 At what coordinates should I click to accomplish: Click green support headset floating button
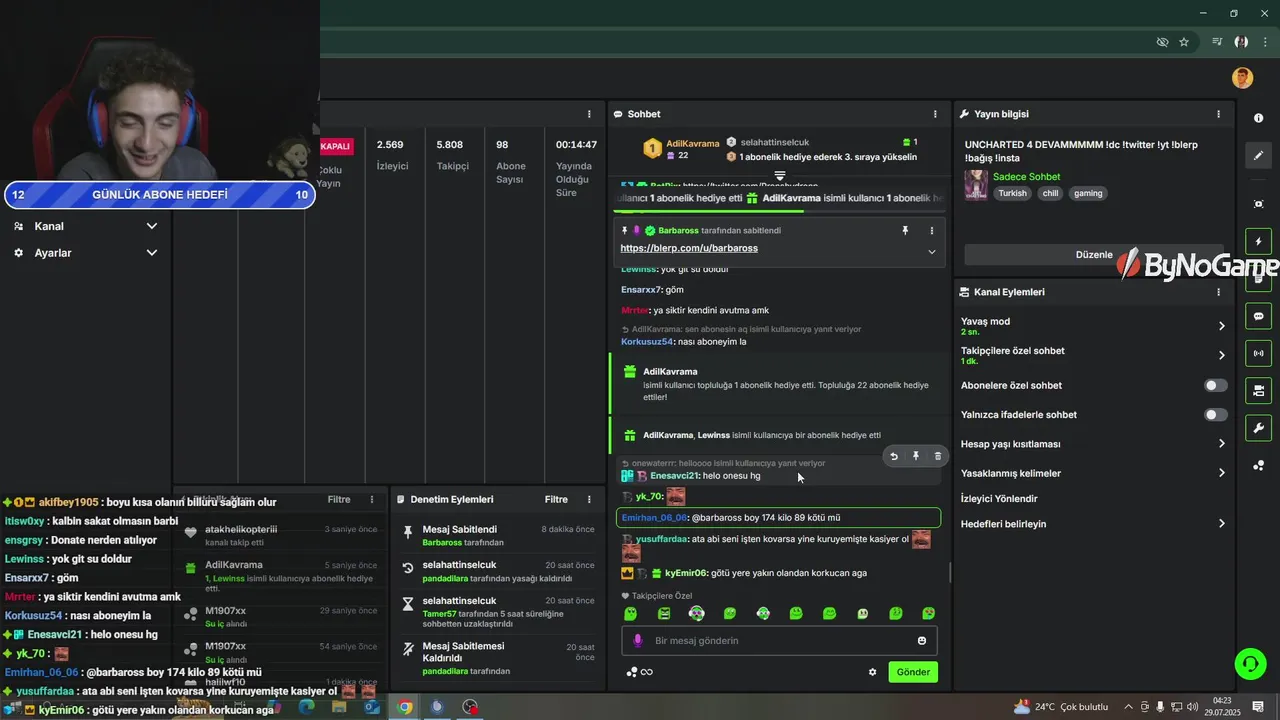[x=1249, y=663]
